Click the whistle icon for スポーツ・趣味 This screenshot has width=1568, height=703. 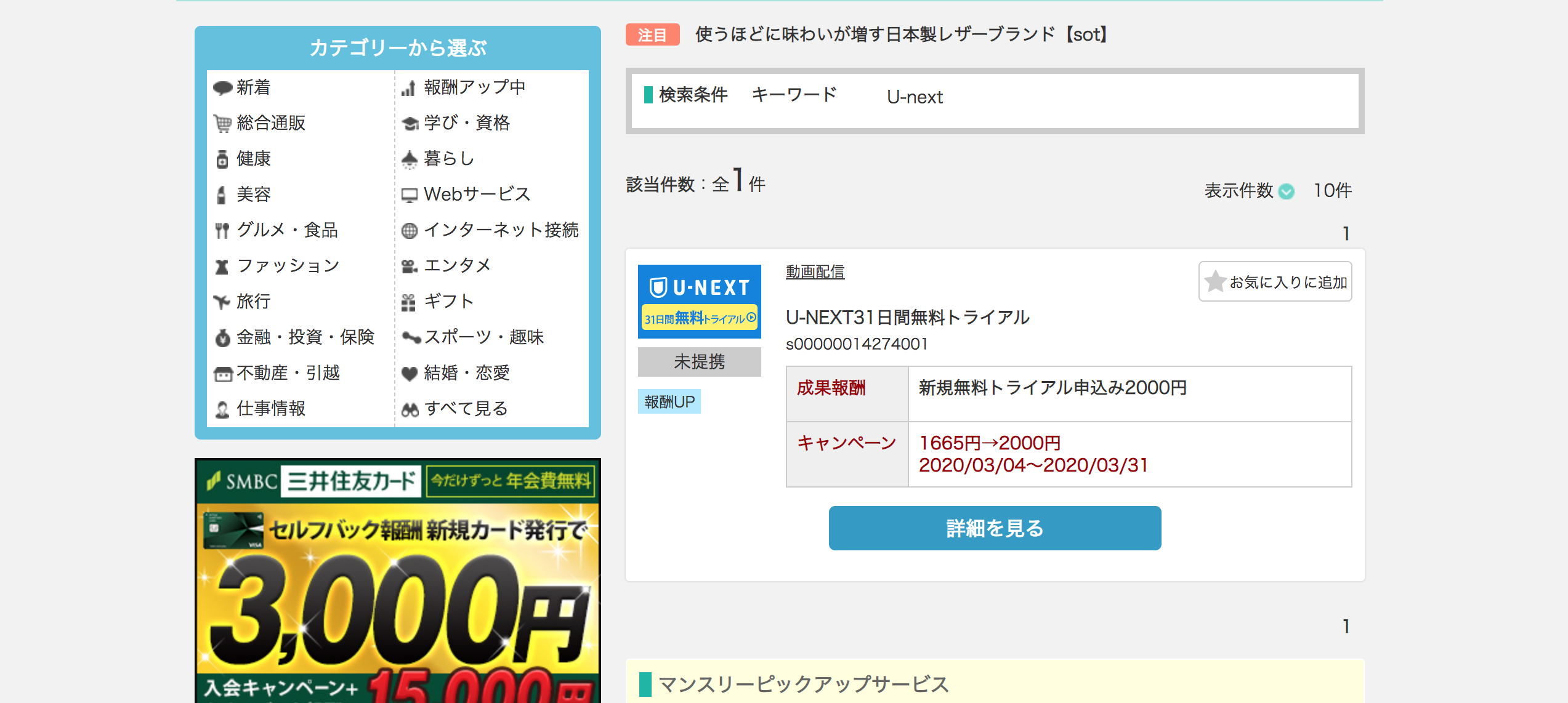click(x=411, y=337)
